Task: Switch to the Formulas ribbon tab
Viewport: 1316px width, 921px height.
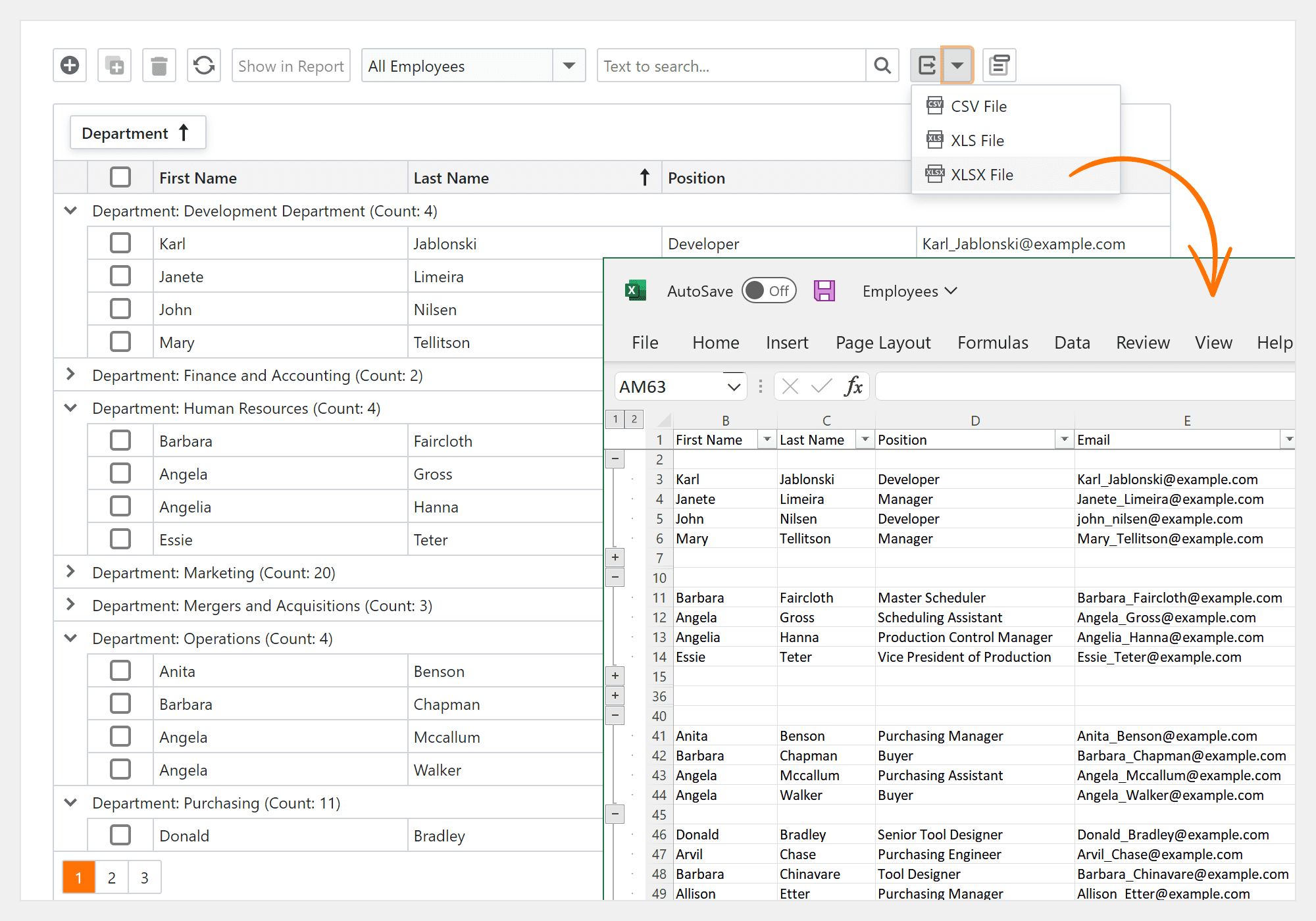Action: (992, 342)
